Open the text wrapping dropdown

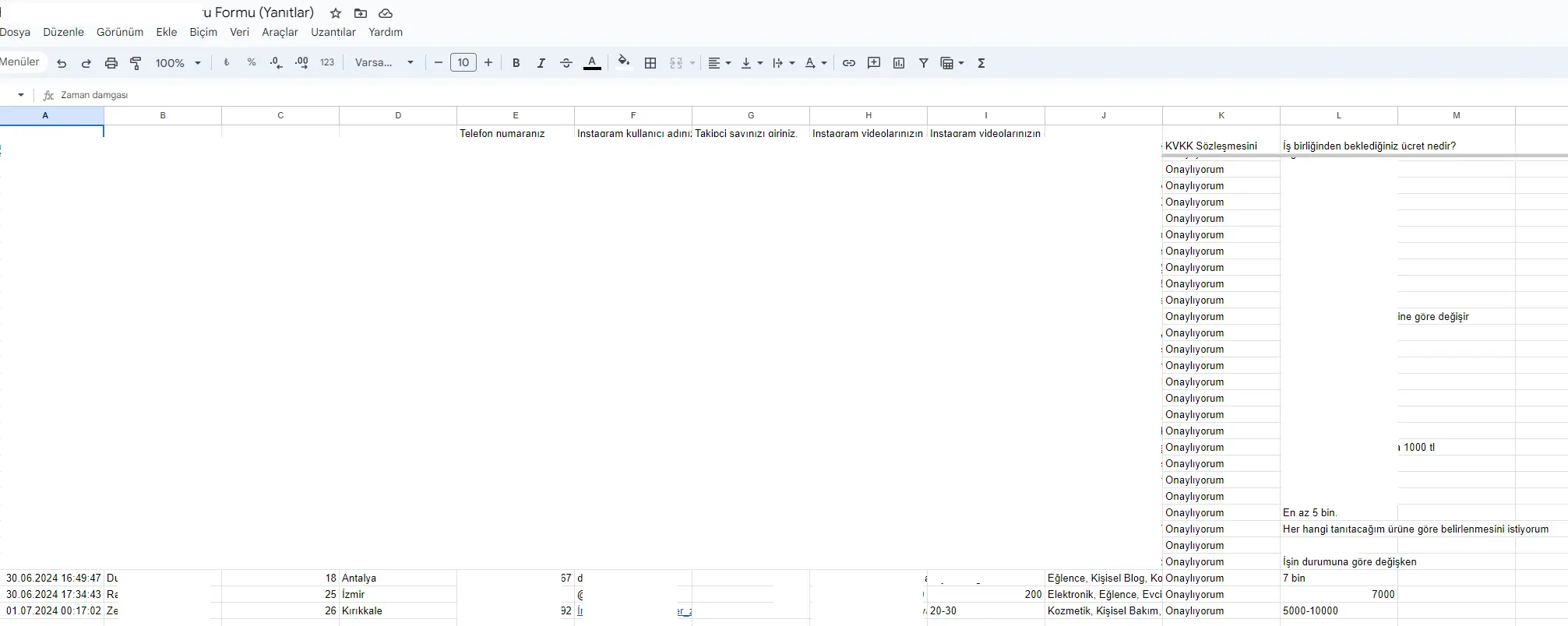(783, 63)
